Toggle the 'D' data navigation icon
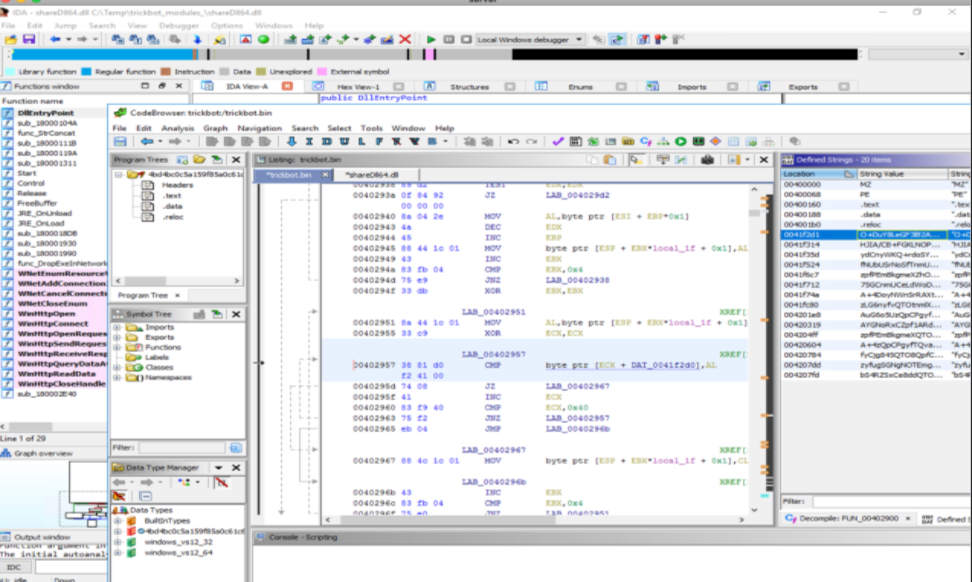Screen dimensions: 972x582 click(x=327, y=142)
